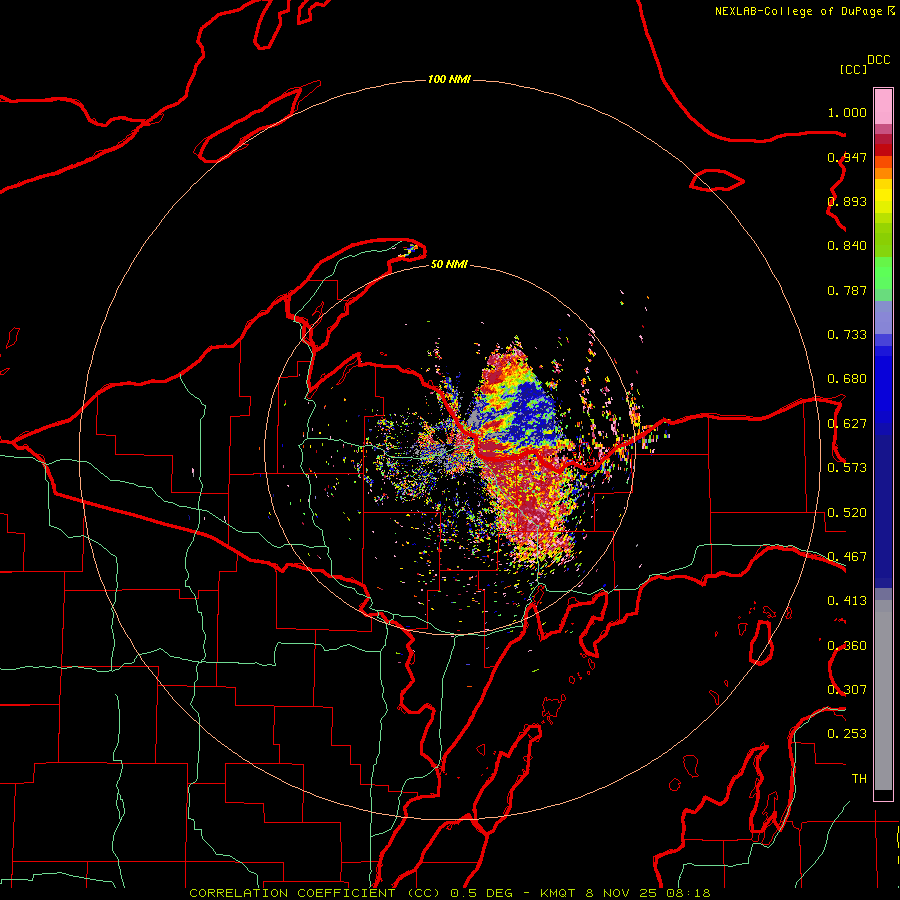
Task: Click the periwinkle segment of the color bar
Action: click(883, 318)
